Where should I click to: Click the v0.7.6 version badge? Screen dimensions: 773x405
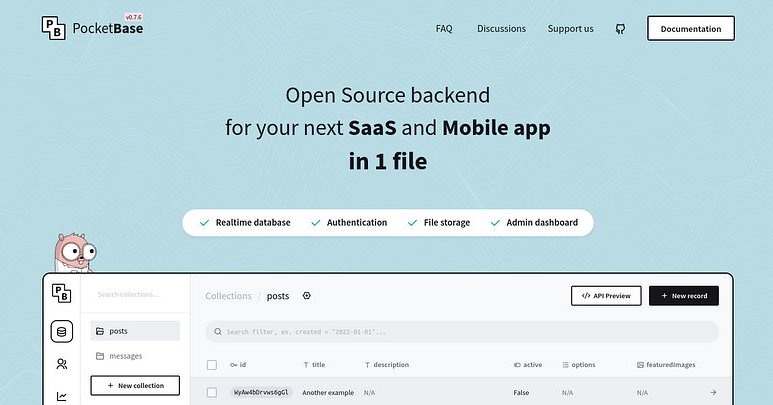(134, 17)
